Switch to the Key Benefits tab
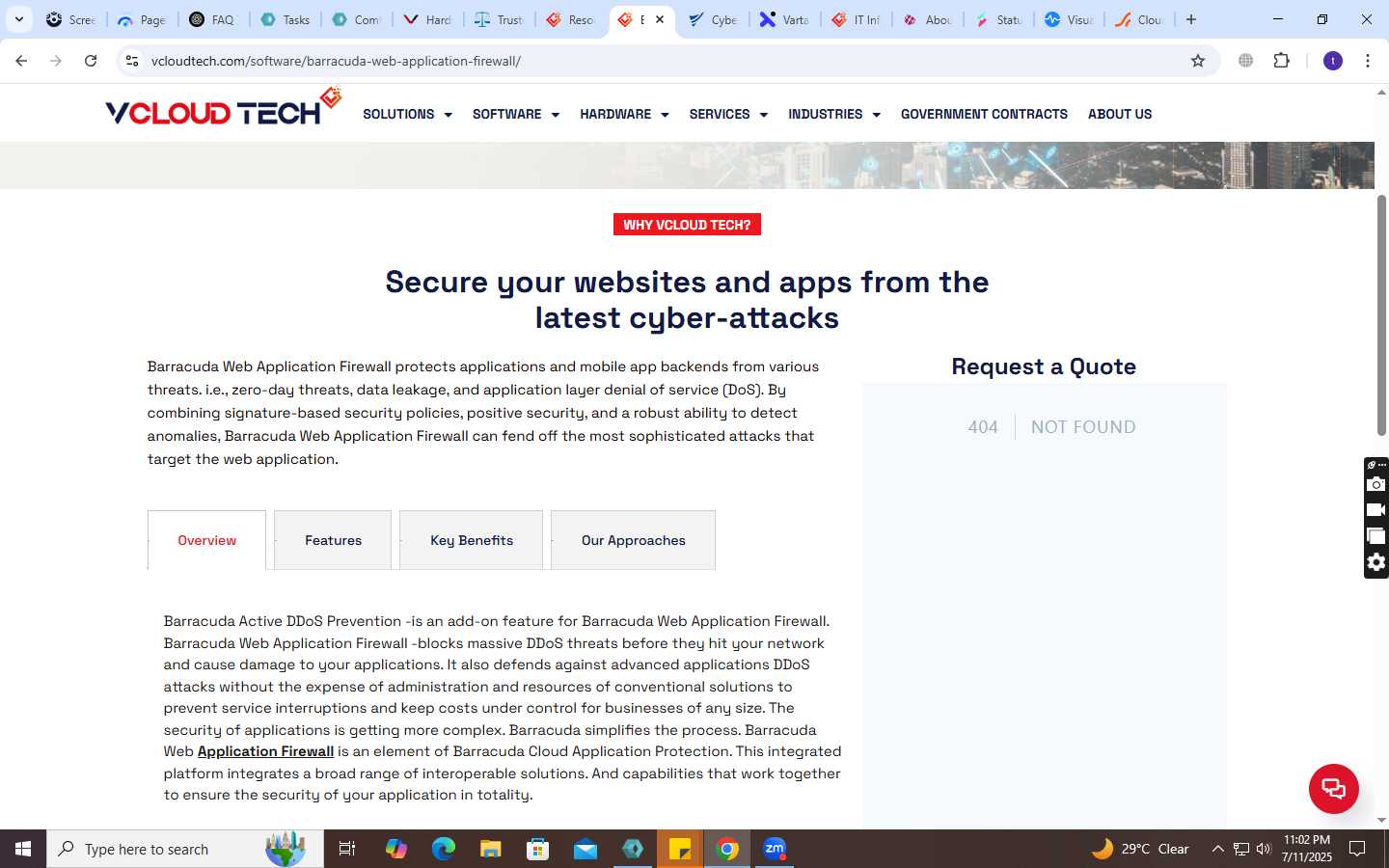 tap(471, 540)
